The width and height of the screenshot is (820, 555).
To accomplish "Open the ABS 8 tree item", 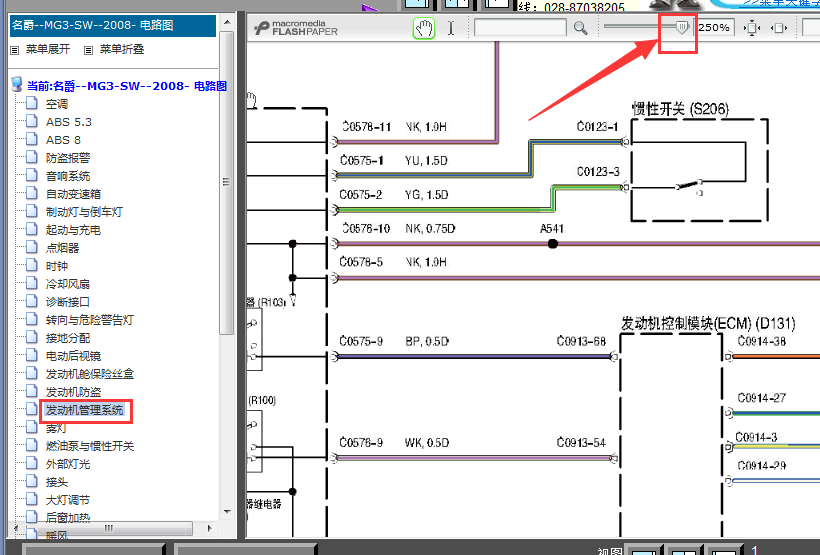I will click(63, 140).
